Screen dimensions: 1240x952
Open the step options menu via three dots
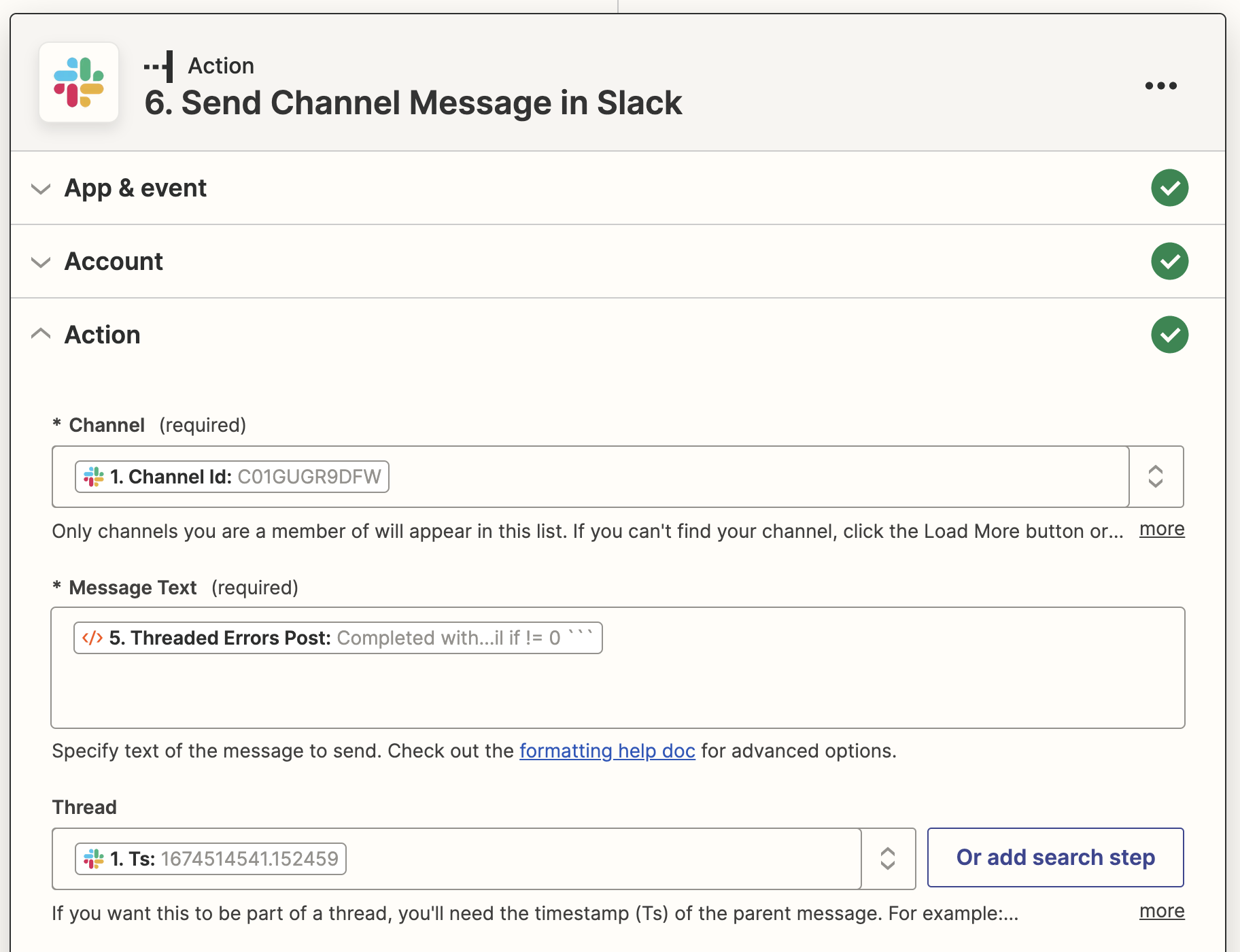1160,86
